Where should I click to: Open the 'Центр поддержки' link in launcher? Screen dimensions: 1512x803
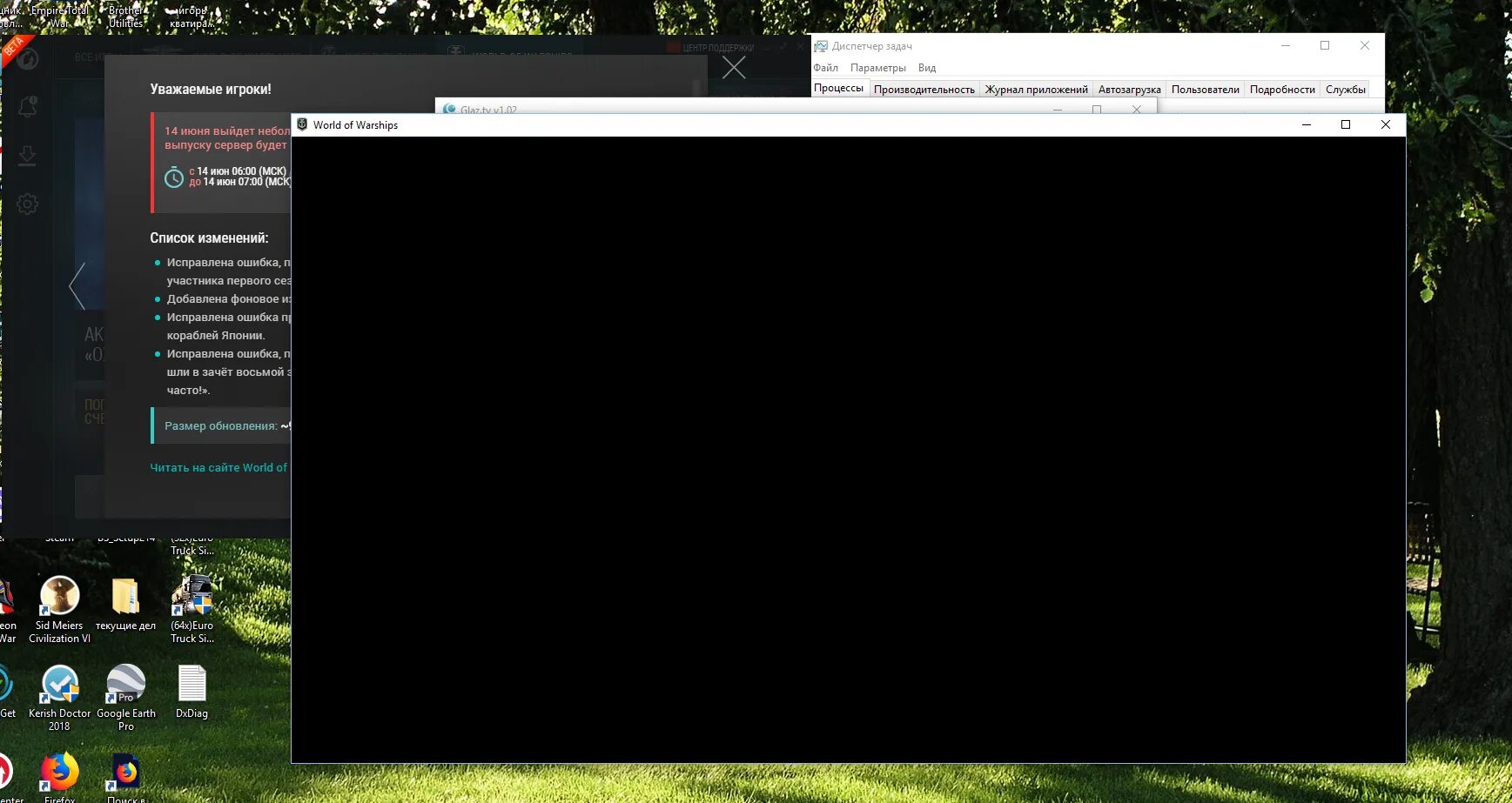pos(711,48)
